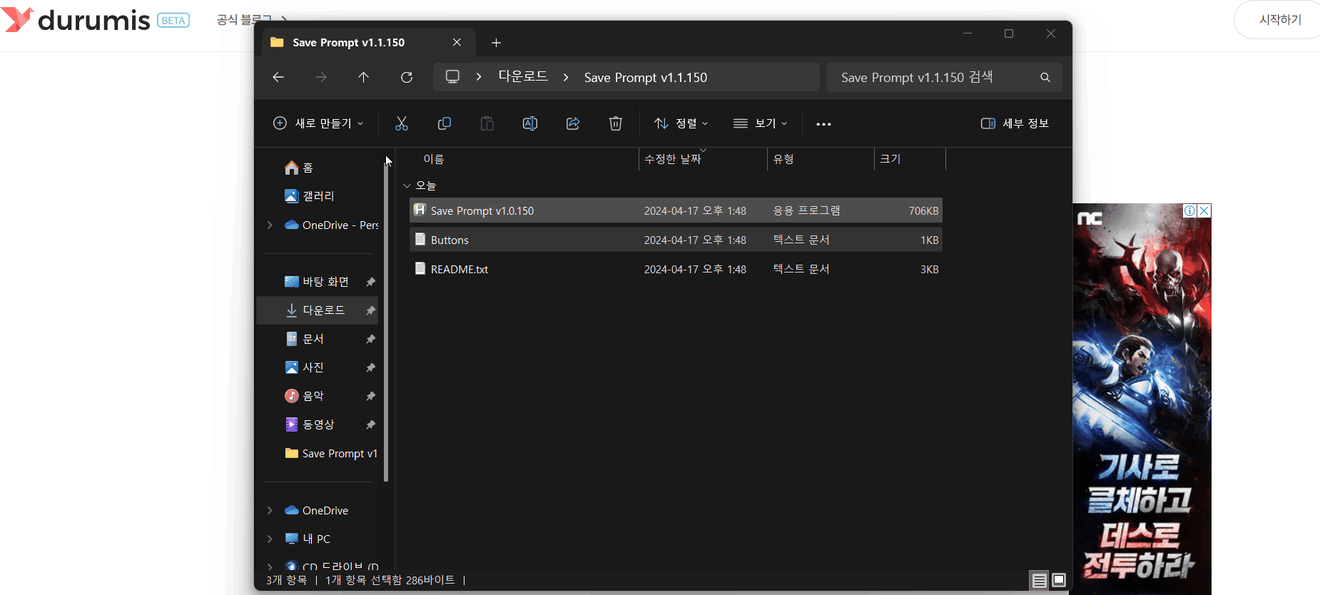Click the 706KB size cell

click(x=923, y=211)
